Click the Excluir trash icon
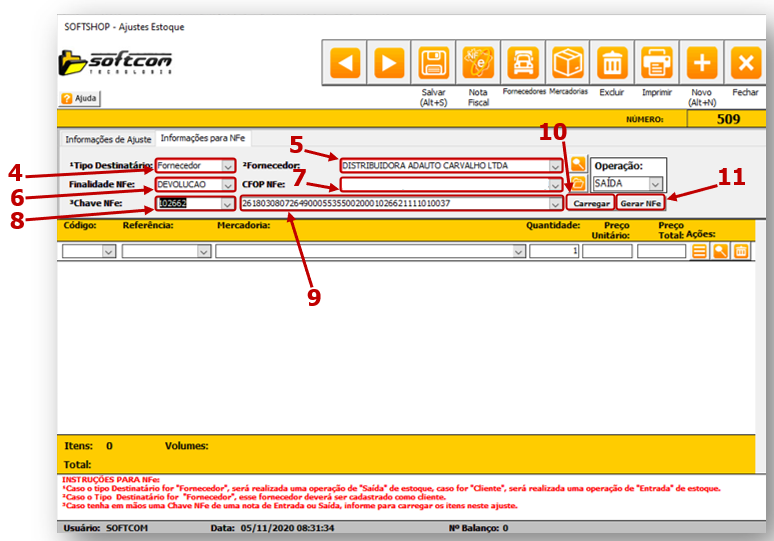The image size is (774, 541). coord(612,64)
